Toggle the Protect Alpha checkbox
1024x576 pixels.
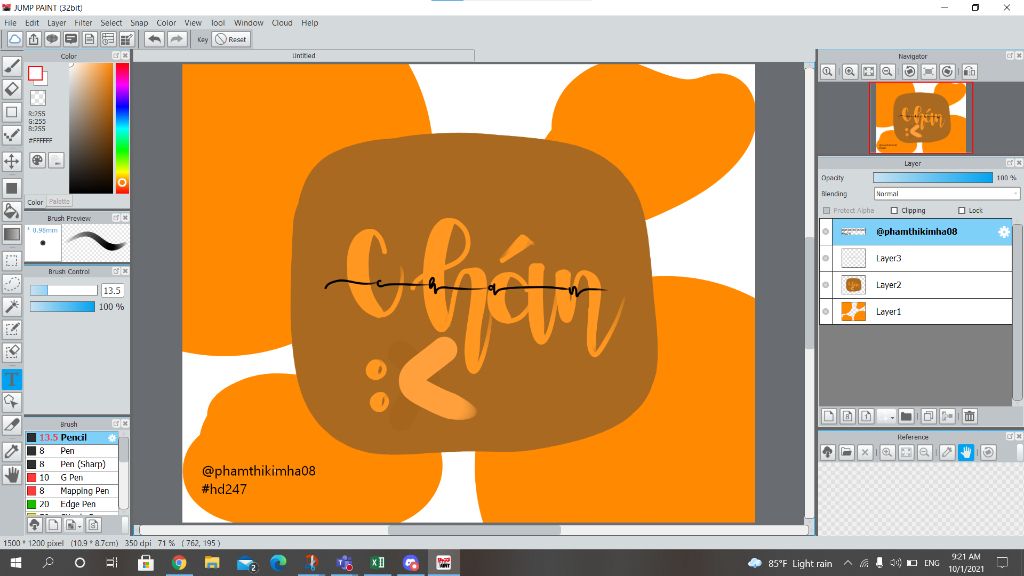pos(827,210)
